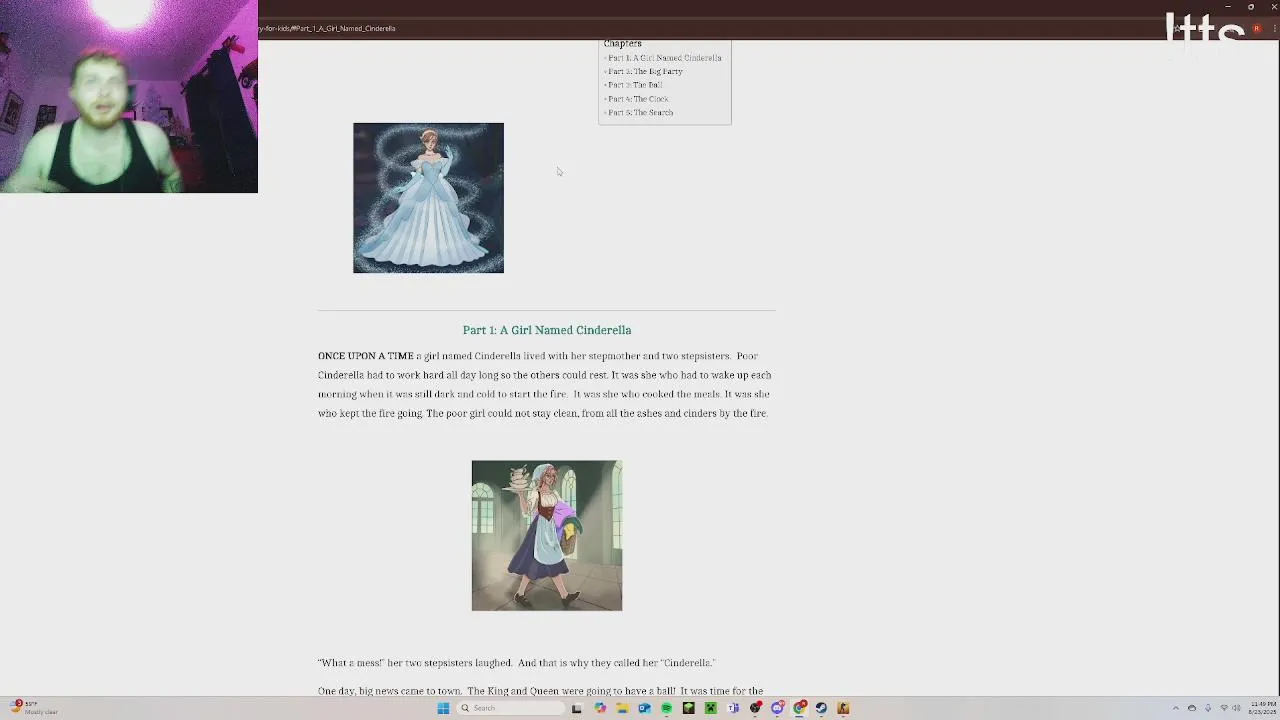Click the heading Part 1: A Girl Named Cinderella
1280x720 pixels.
(547, 330)
